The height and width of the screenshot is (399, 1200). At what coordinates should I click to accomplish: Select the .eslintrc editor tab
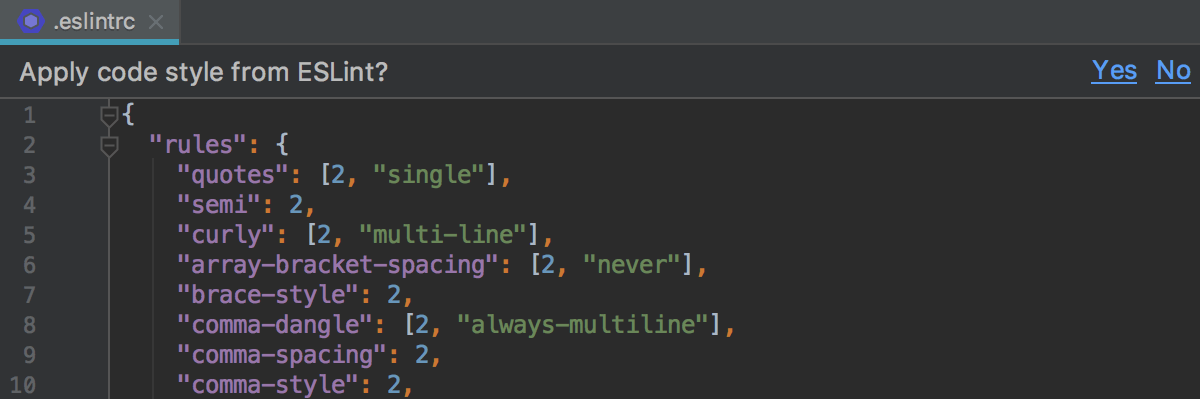coord(89,21)
